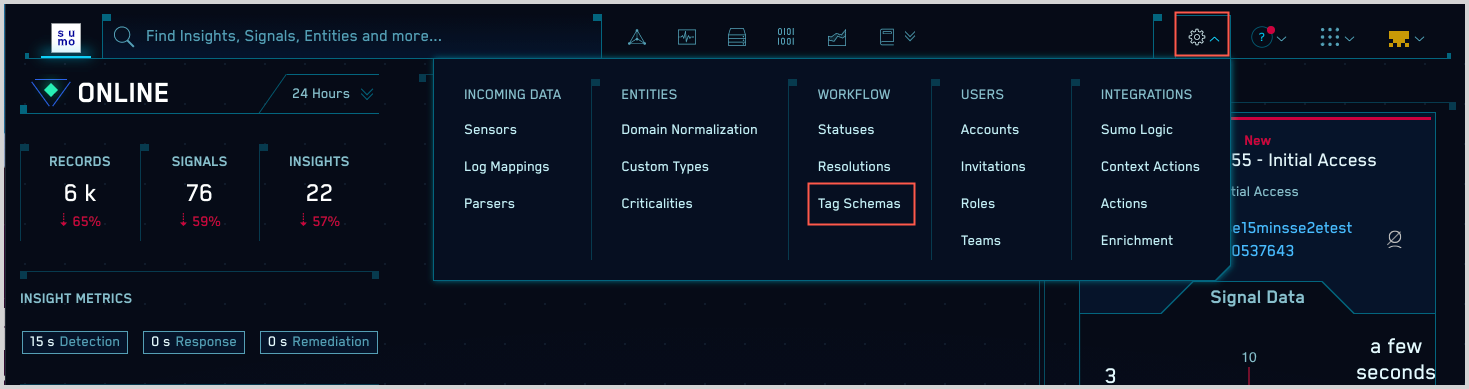Click the search magnifier icon
This screenshot has width=1469, height=389.
click(124, 37)
